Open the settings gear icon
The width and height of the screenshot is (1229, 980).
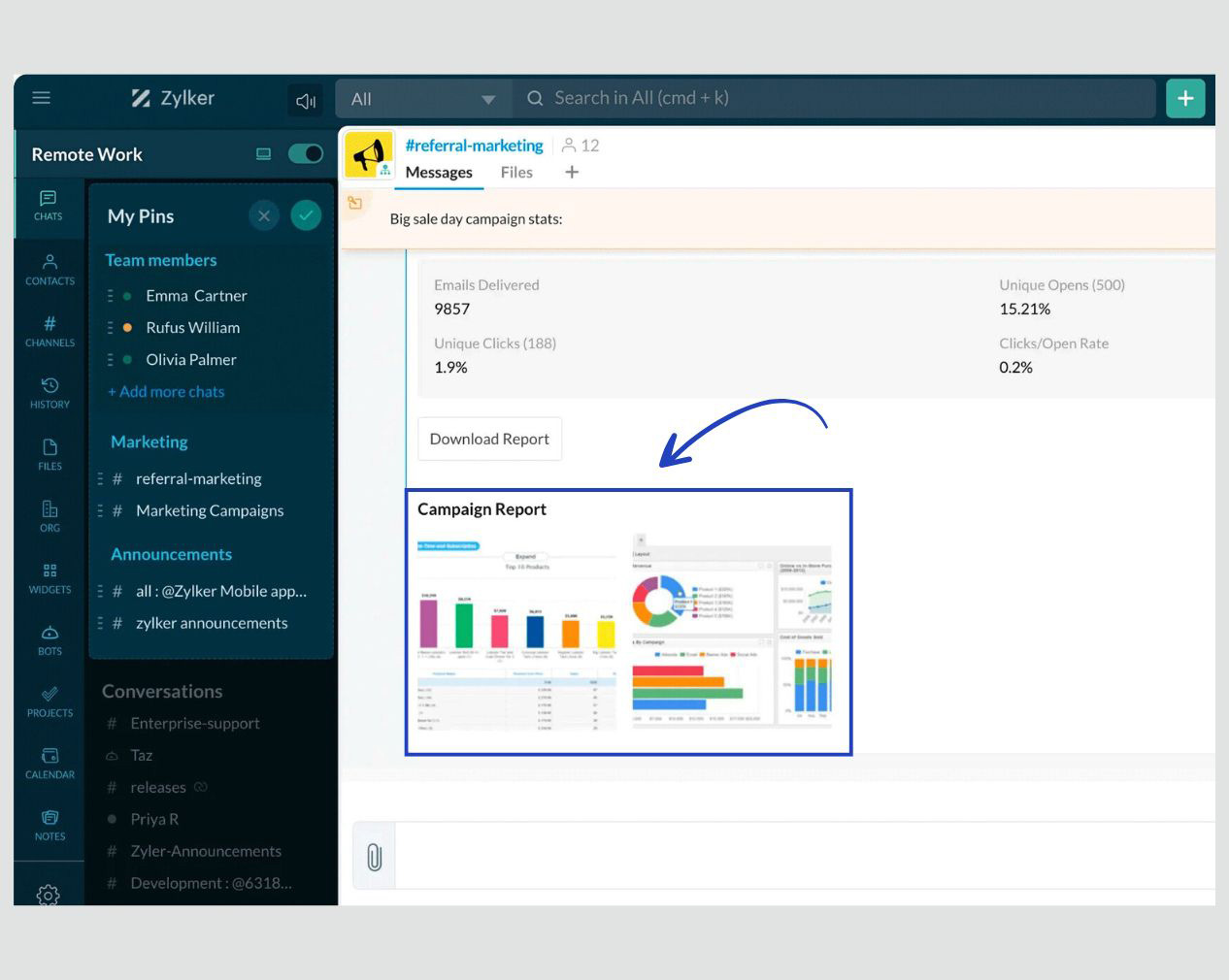(x=48, y=895)
